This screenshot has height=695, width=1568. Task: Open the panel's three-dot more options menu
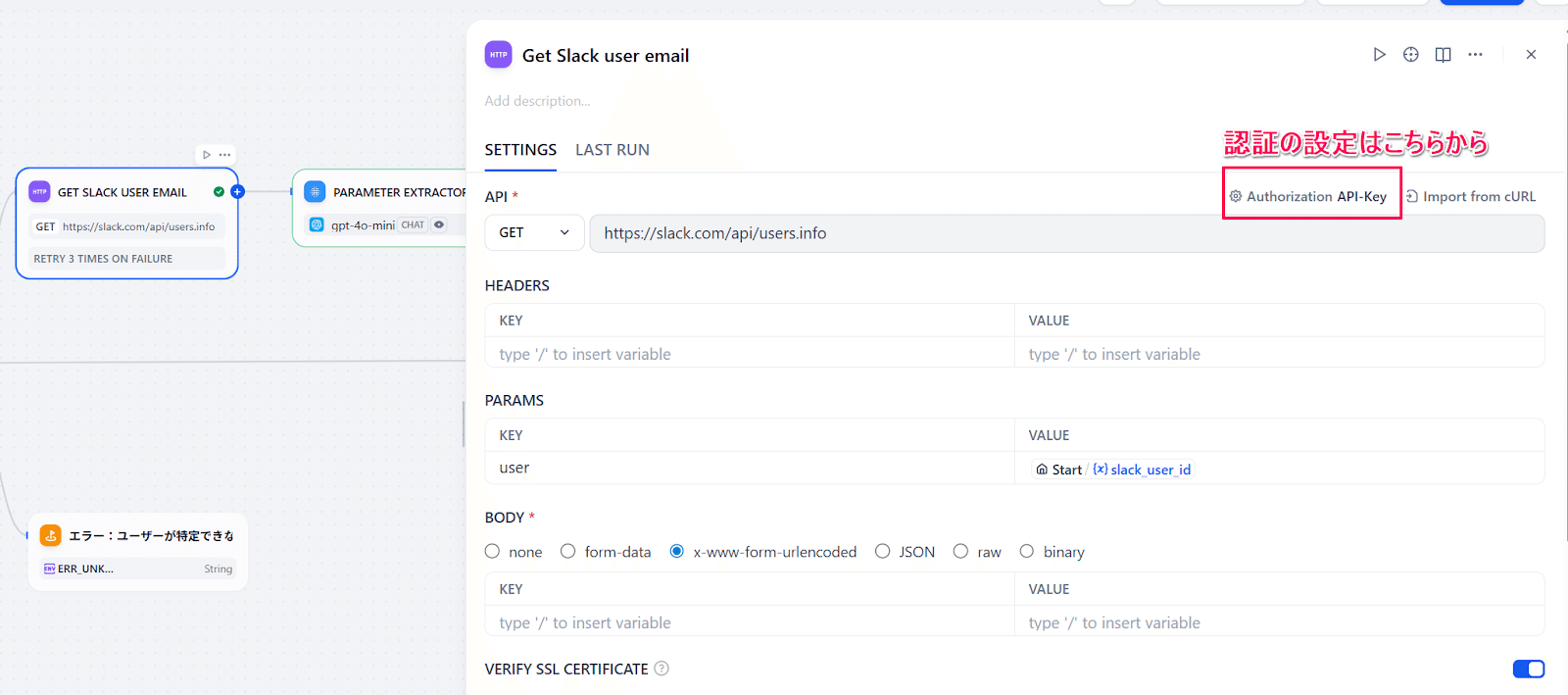tap(1475, 55)
